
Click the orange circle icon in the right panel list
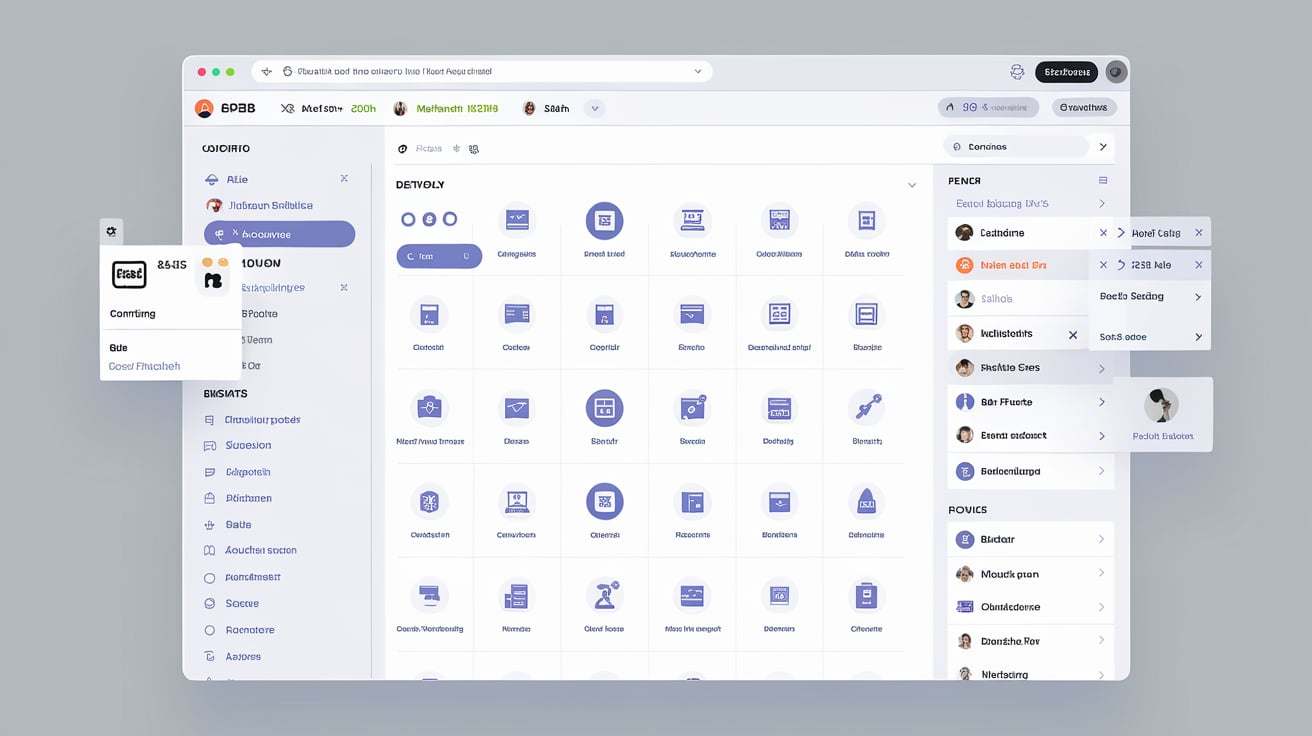tap(964, 265)
